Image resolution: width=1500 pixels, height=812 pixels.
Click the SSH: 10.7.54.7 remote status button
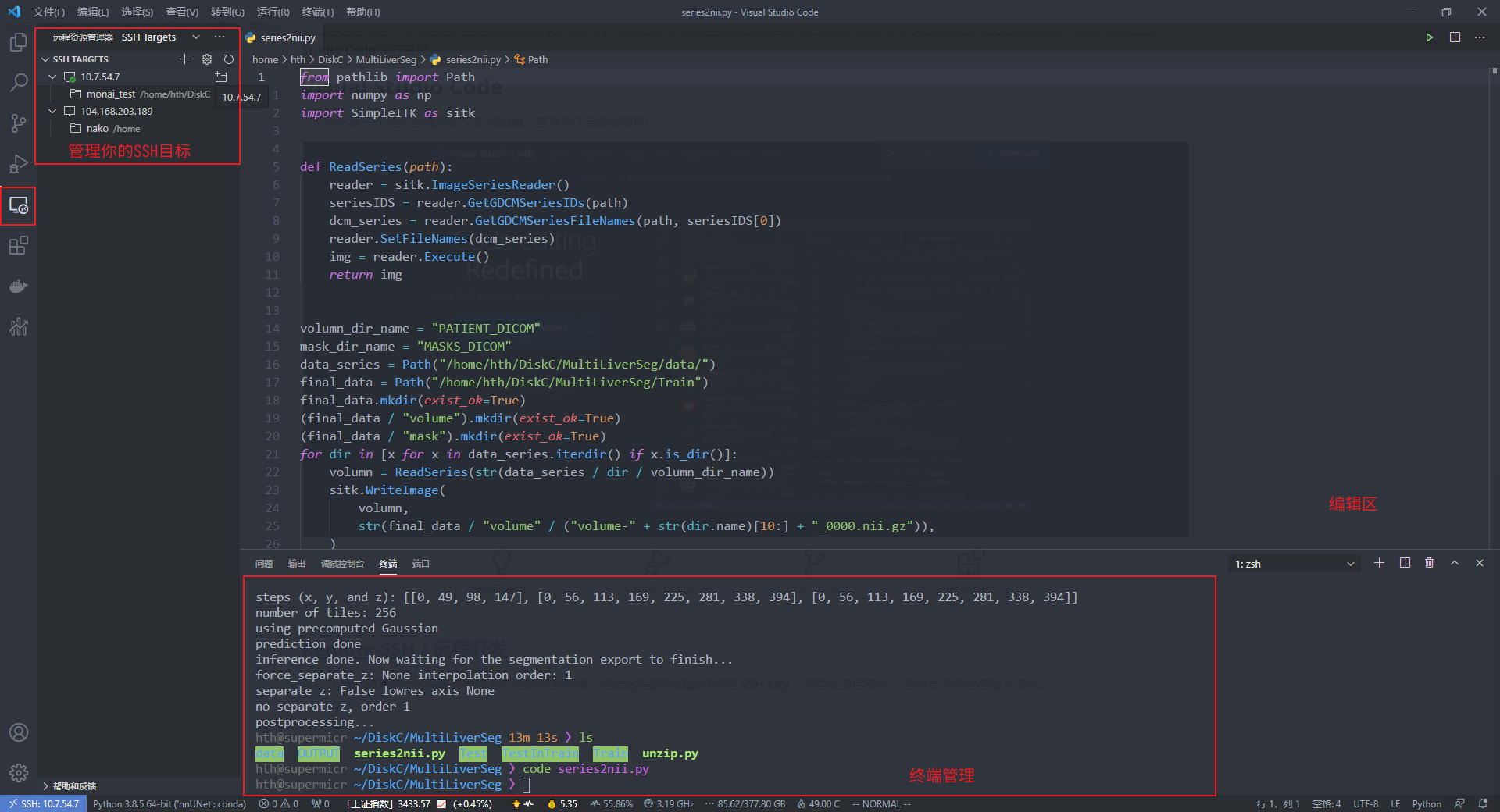43,804
